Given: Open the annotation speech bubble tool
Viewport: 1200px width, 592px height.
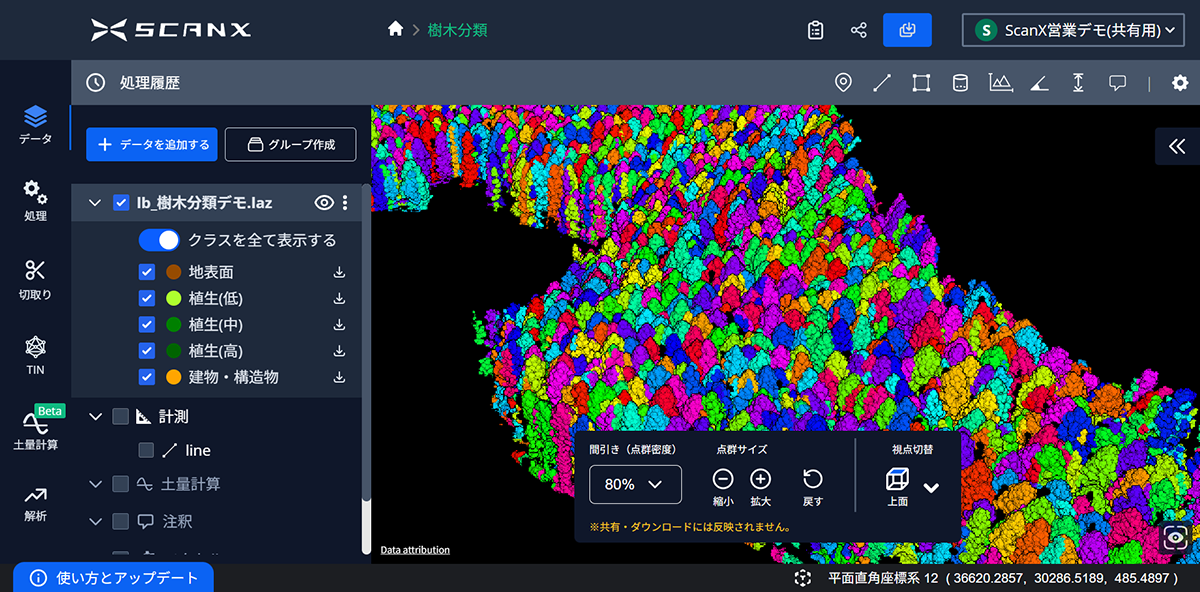Looking at the screenshot, I should click(1118, 83).
